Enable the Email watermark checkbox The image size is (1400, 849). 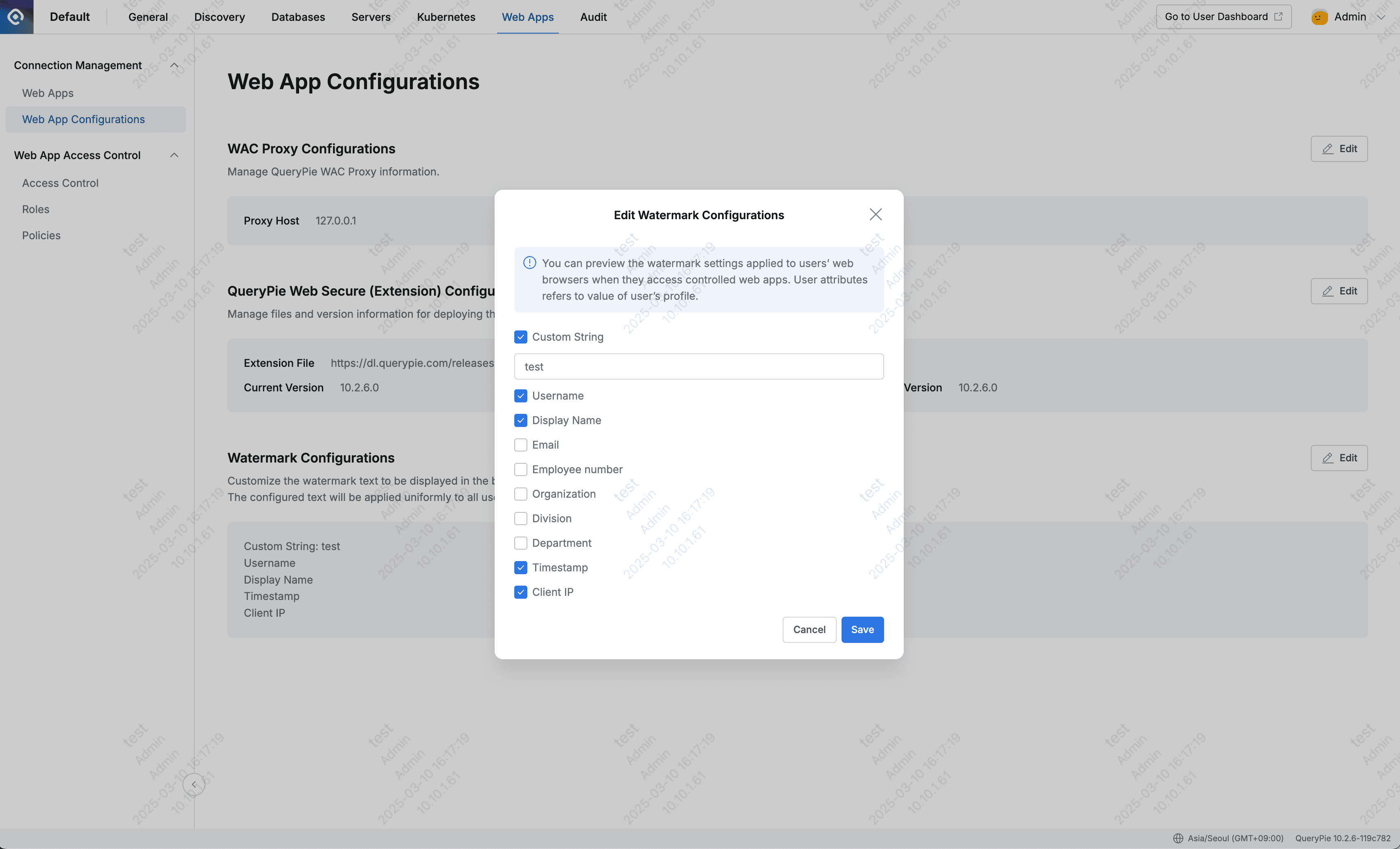coord(520,445)
